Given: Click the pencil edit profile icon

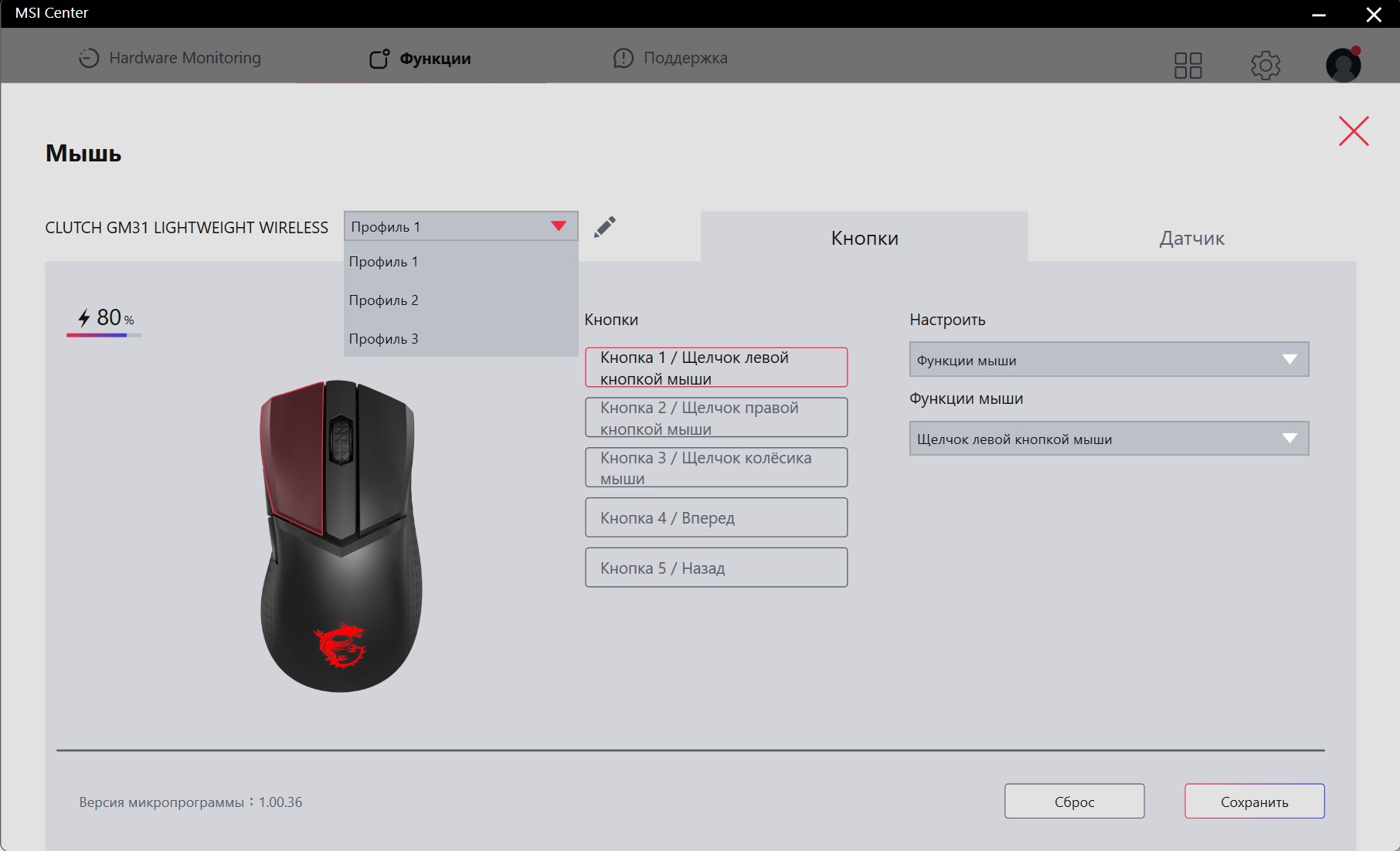Looking at the screenshot, I should (605, 227).
